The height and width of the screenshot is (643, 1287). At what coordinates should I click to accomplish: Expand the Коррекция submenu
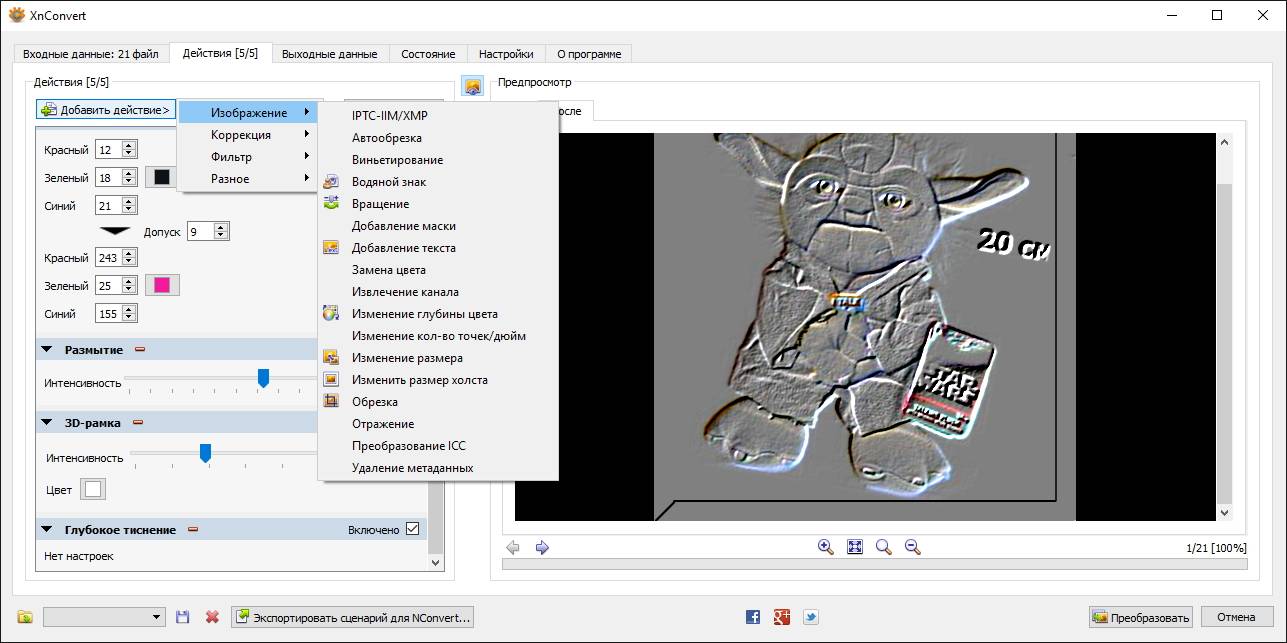point(248,135)
